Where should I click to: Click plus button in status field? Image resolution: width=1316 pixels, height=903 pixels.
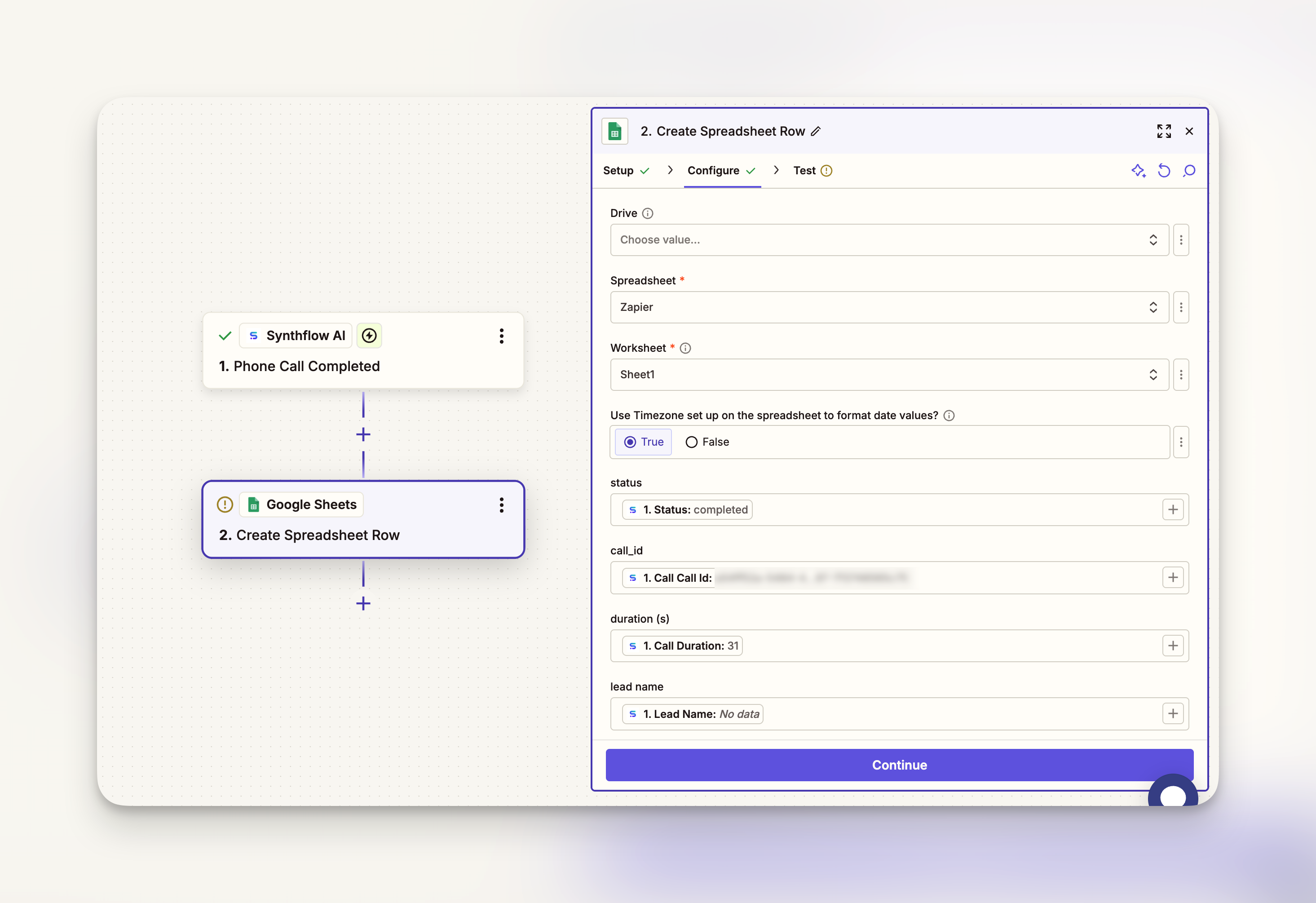click(x=1173, y=510)
